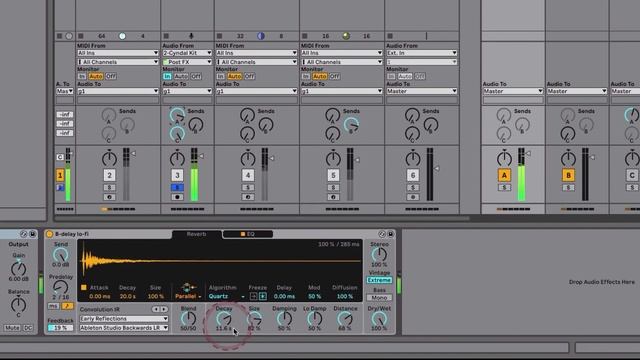640x360 pixels.
Task: Toggle track 3 activator button
Action: pyautogui.click(x=177, y=175)
